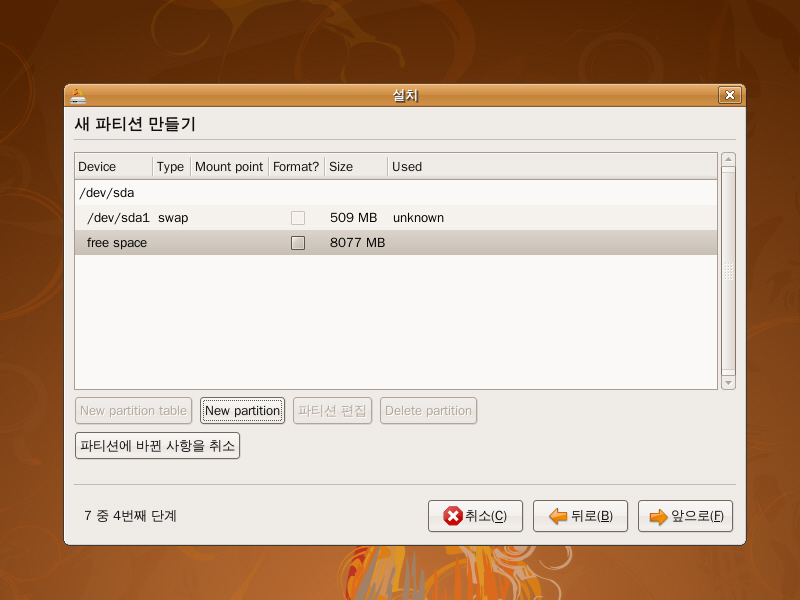Click the New partition button

coord(242,411)
